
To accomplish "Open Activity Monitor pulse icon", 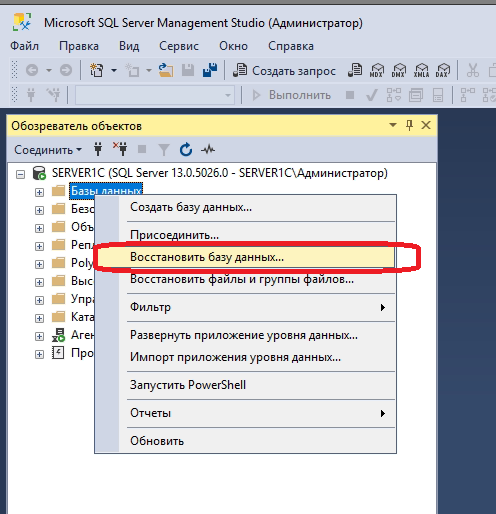I will (208, 150).
